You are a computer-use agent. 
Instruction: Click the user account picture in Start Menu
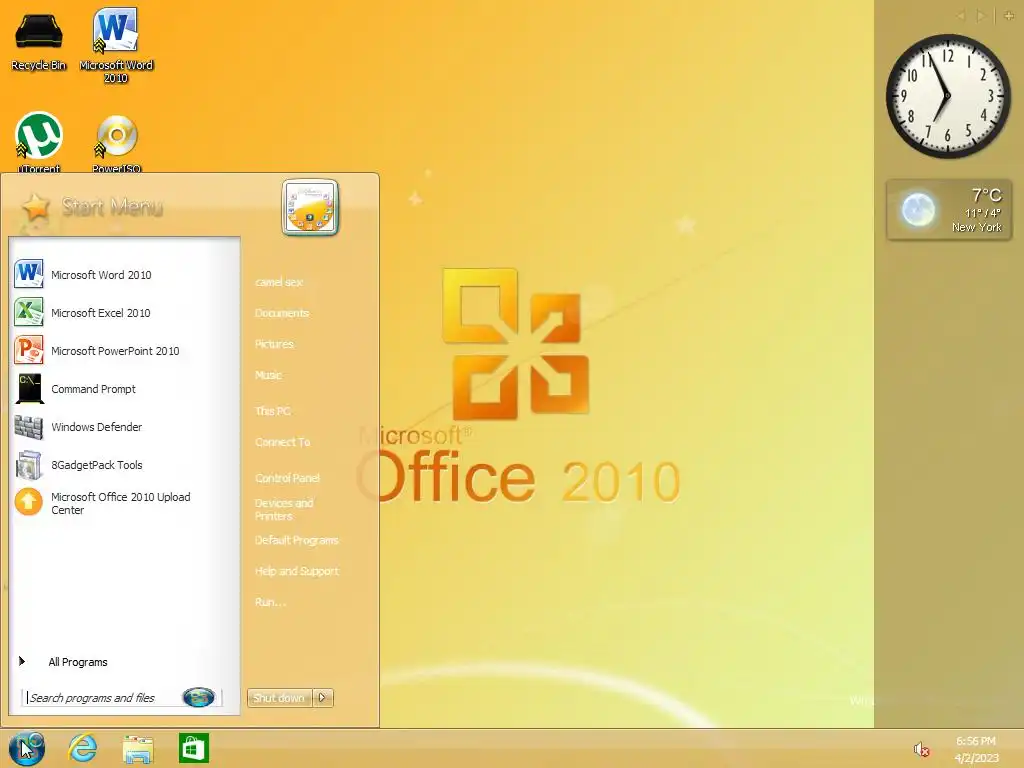point(310,207)
